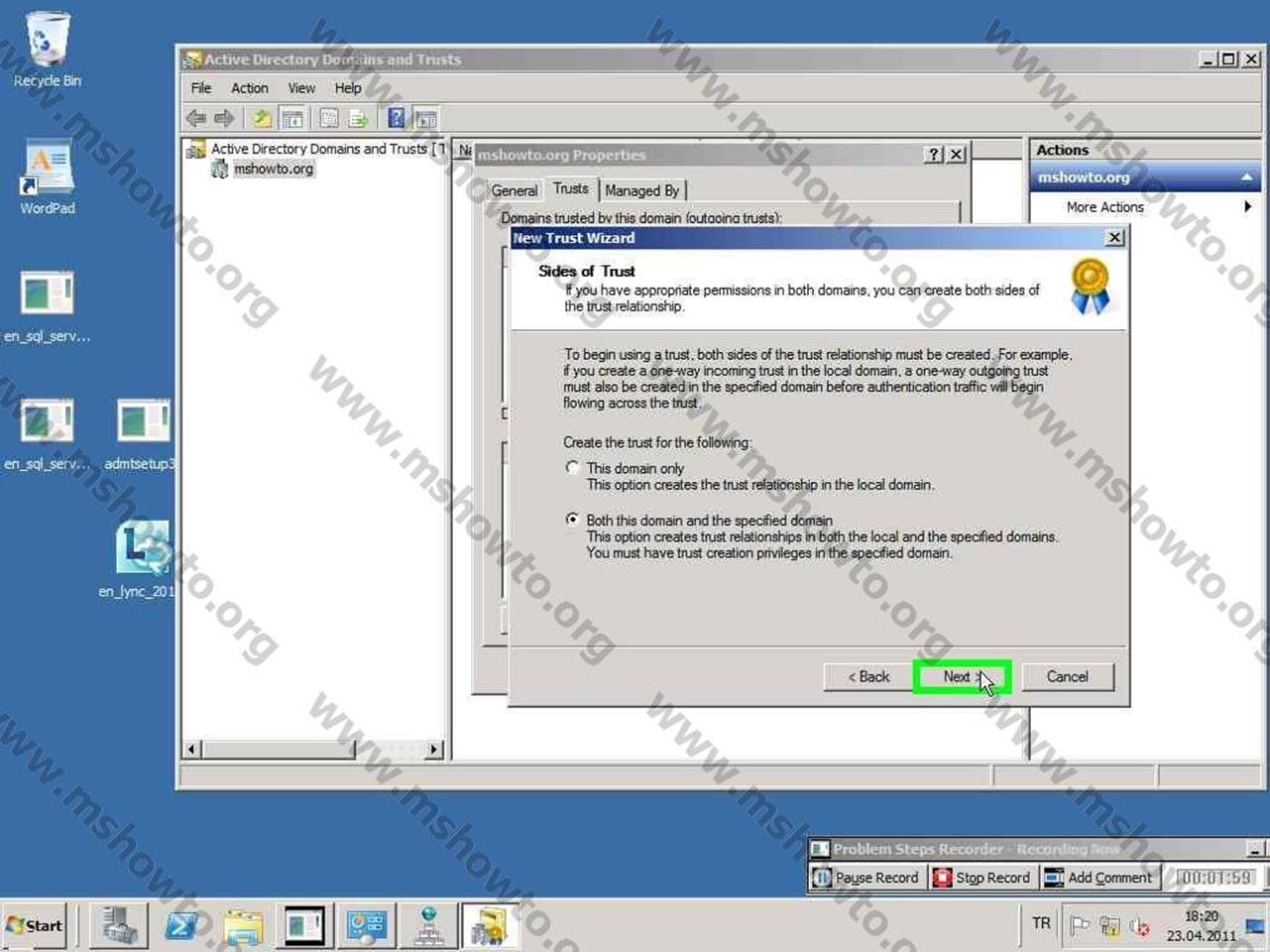The height and width of the screenshot is (952, 1270).
Task: Select the admtsetup3 desktop icon
Action: coord(142,434)
